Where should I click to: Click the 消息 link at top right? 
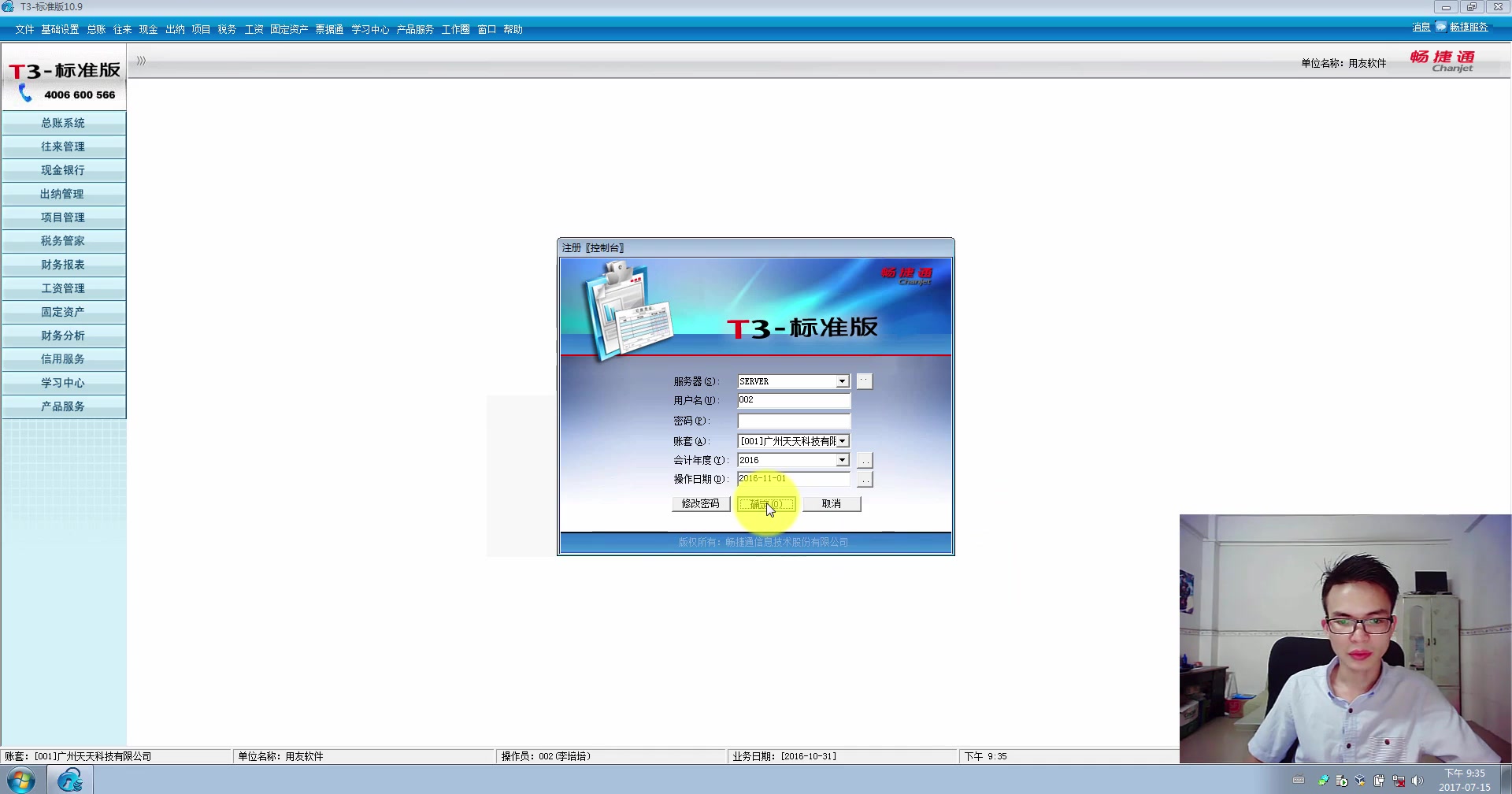click(1421, 27)
